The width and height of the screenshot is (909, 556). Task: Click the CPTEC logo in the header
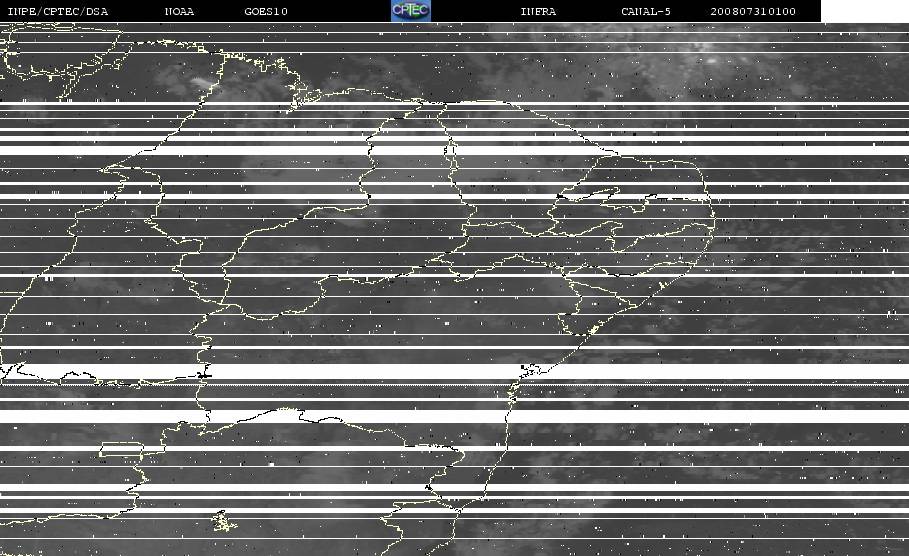pyautogui.click(x=411, y=10)
